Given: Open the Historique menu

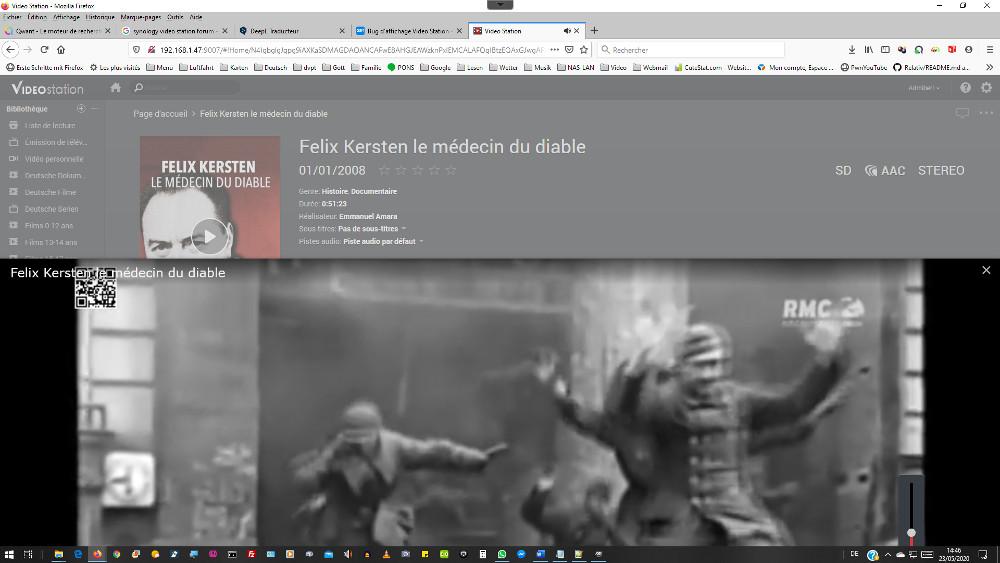Looking at the screenshot, I should [100, 17].
